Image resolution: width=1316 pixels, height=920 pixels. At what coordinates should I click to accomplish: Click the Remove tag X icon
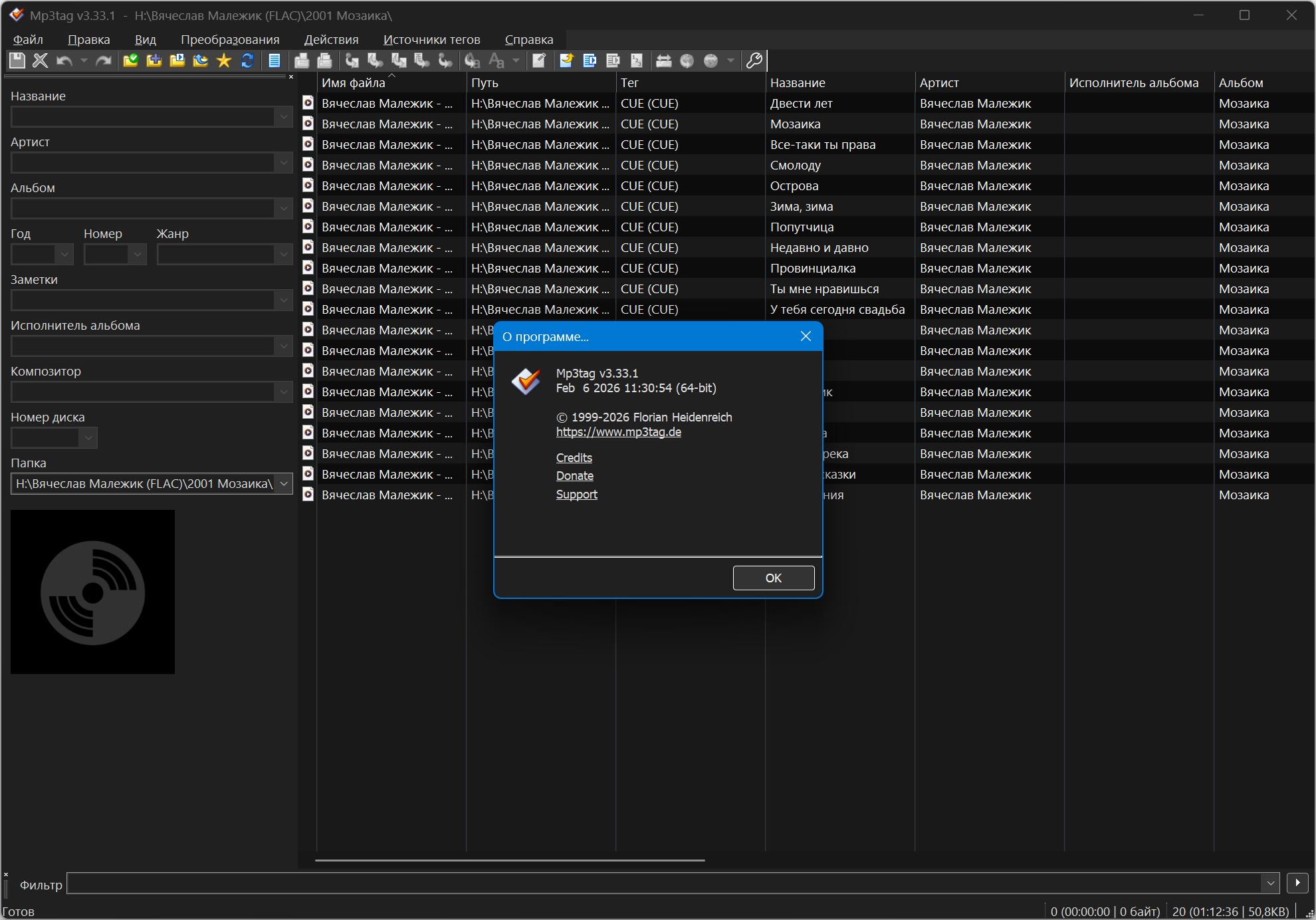pos(40,60)
